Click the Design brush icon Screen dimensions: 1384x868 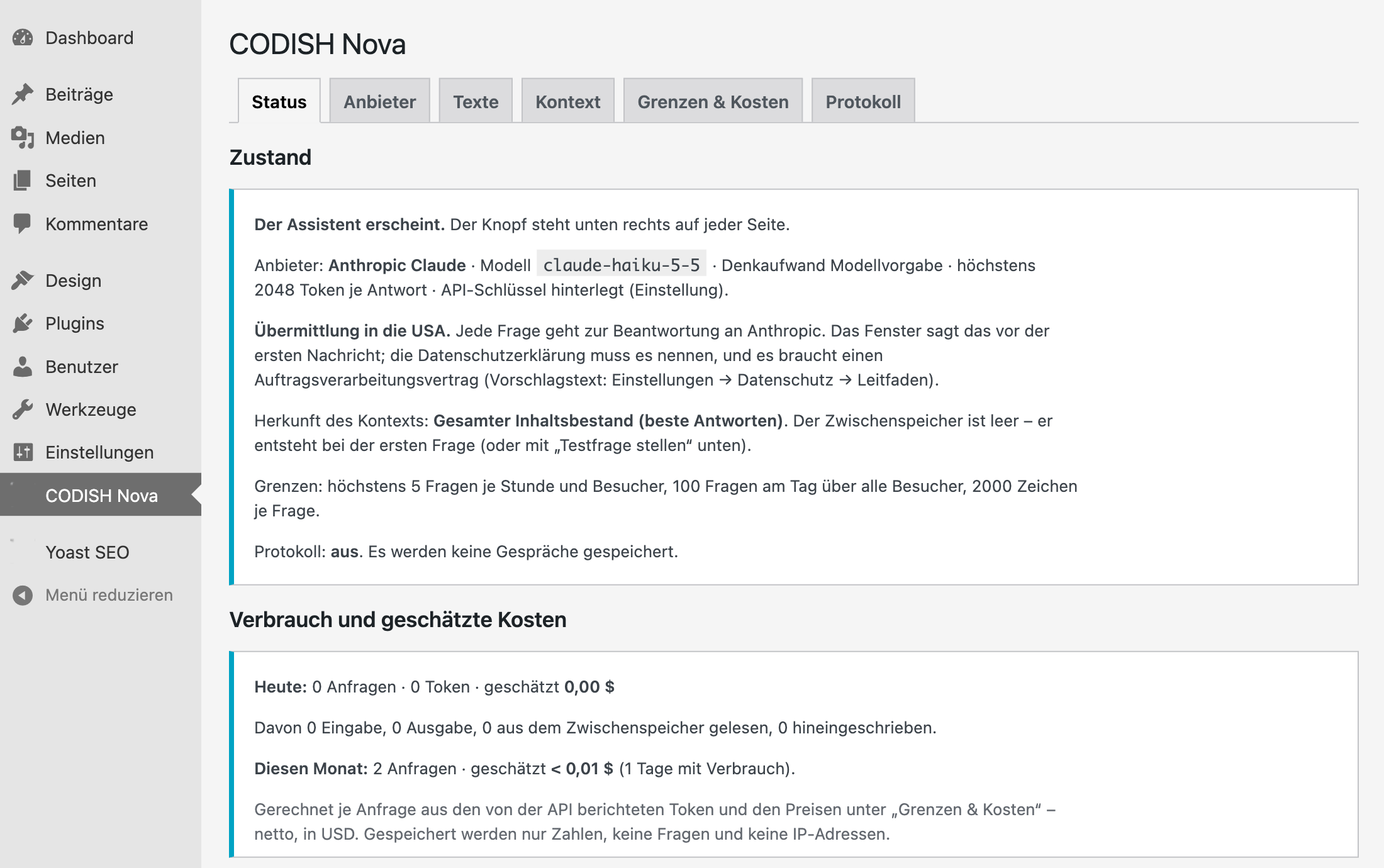(x=23, y=281)
